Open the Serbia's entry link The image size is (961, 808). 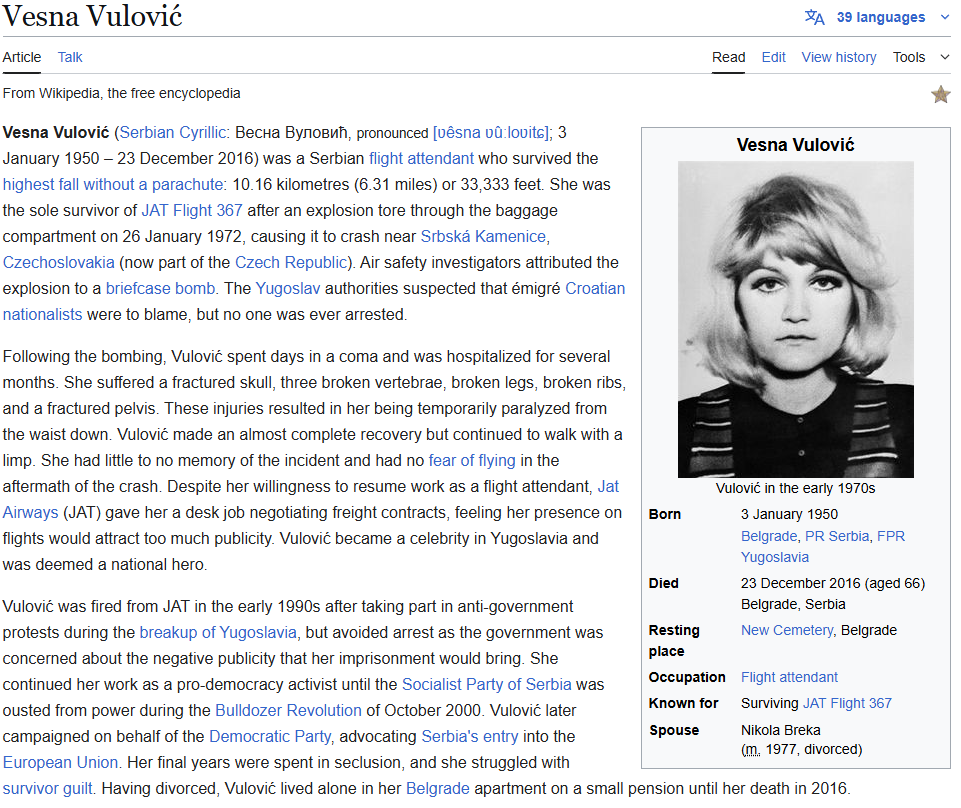point(469,736)
